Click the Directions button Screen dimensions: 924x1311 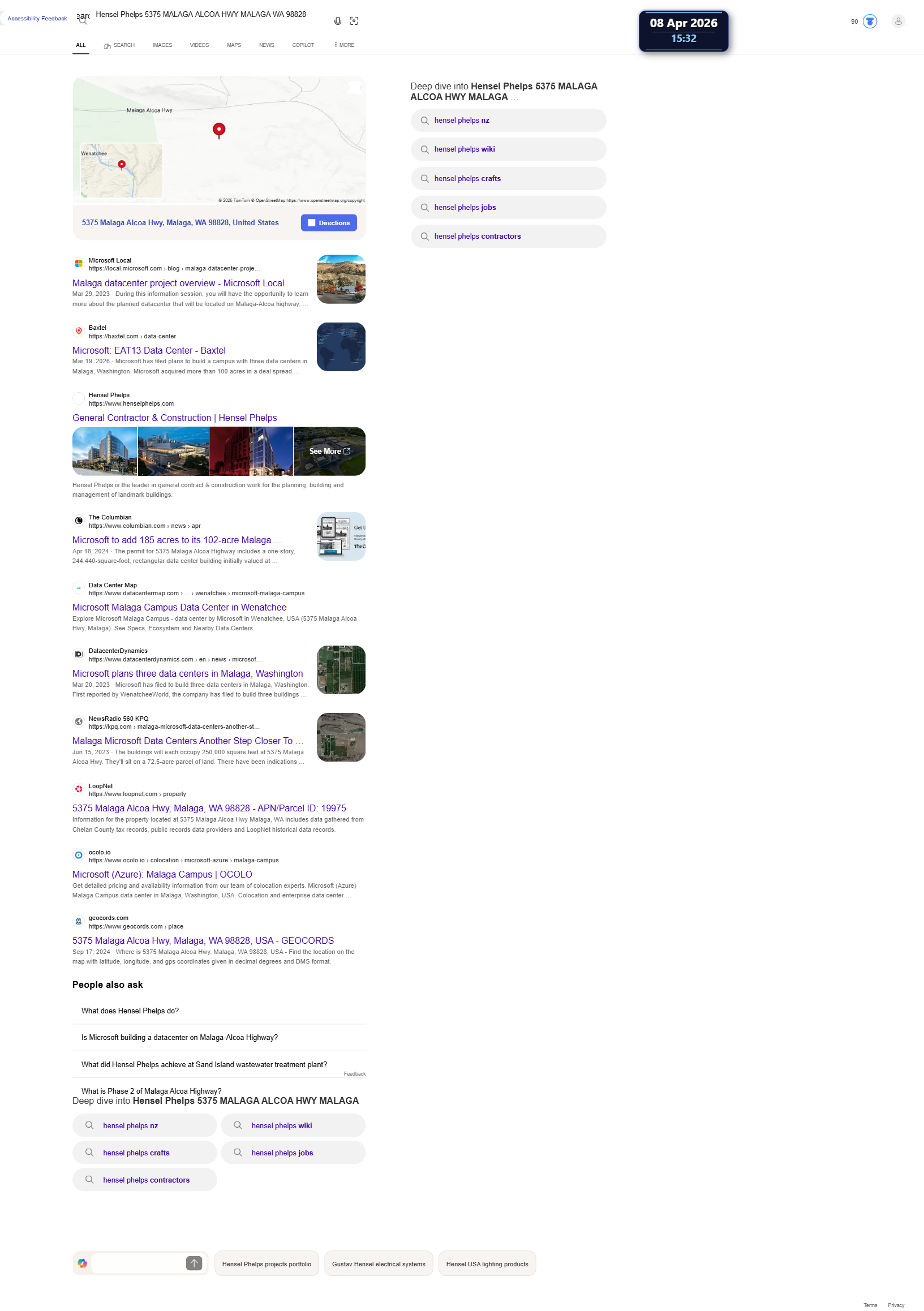(329, 223)
